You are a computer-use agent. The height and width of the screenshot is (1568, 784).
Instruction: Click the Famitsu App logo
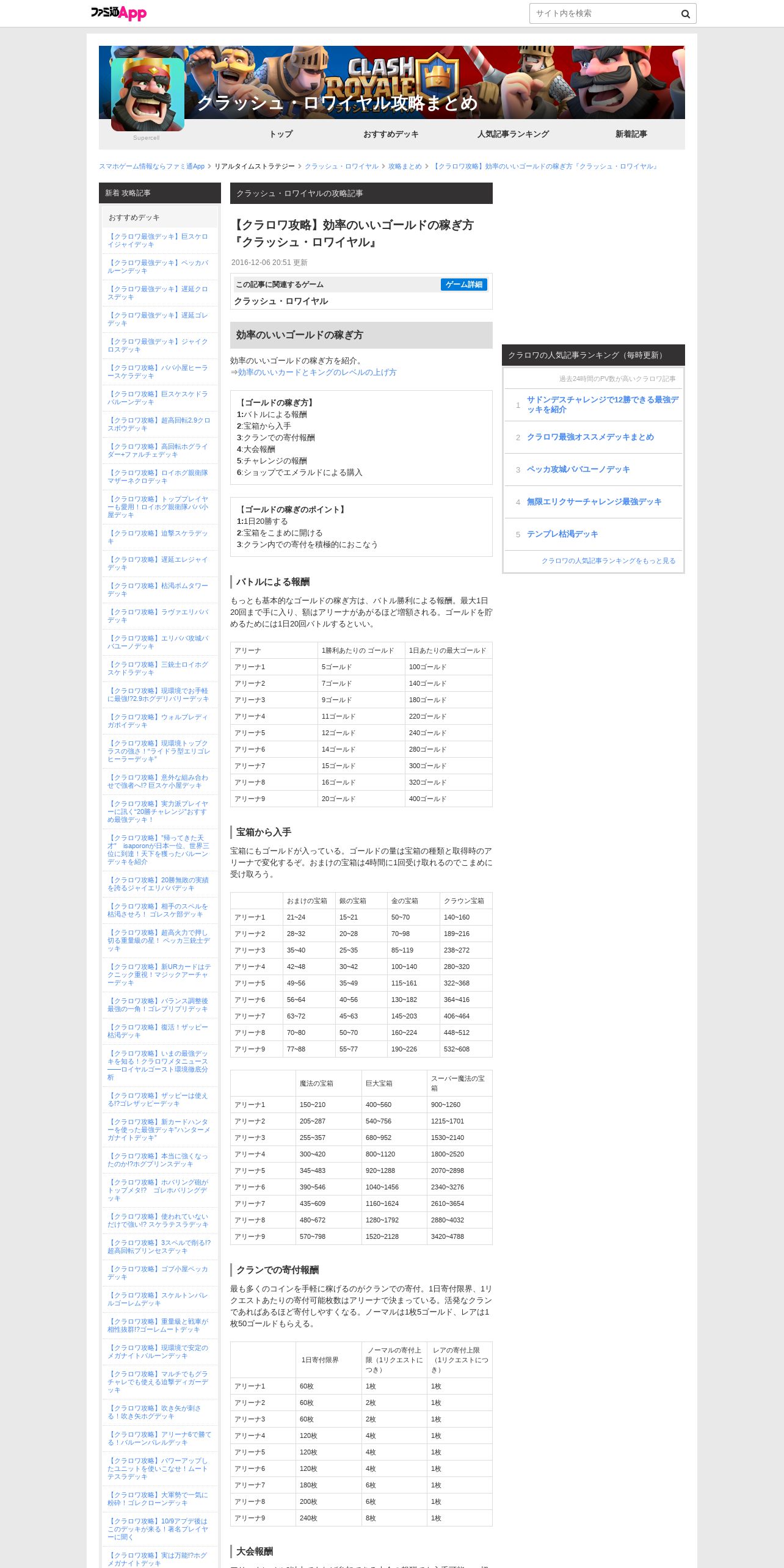tap(118, 13)
